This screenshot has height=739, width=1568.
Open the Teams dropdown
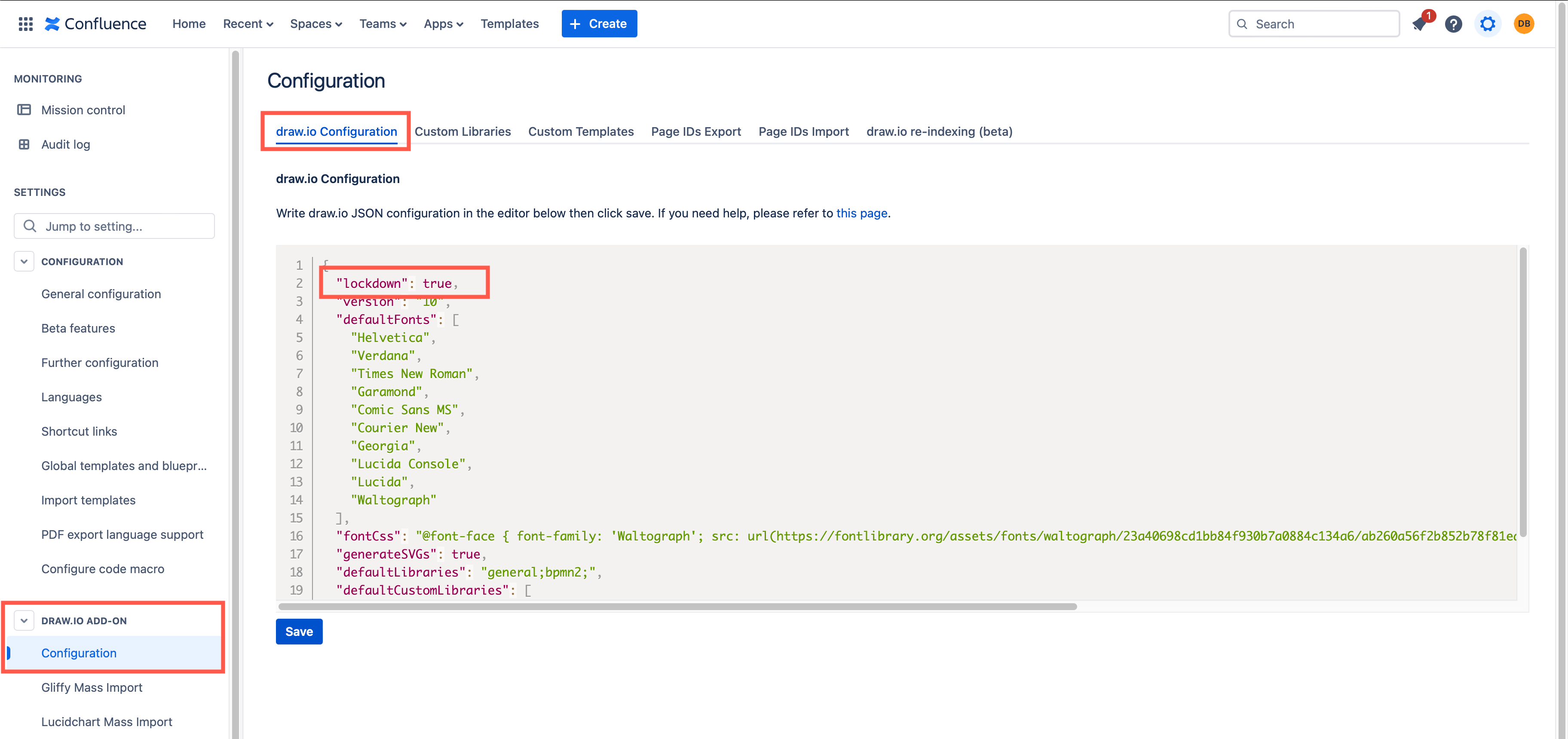[383, 24]
